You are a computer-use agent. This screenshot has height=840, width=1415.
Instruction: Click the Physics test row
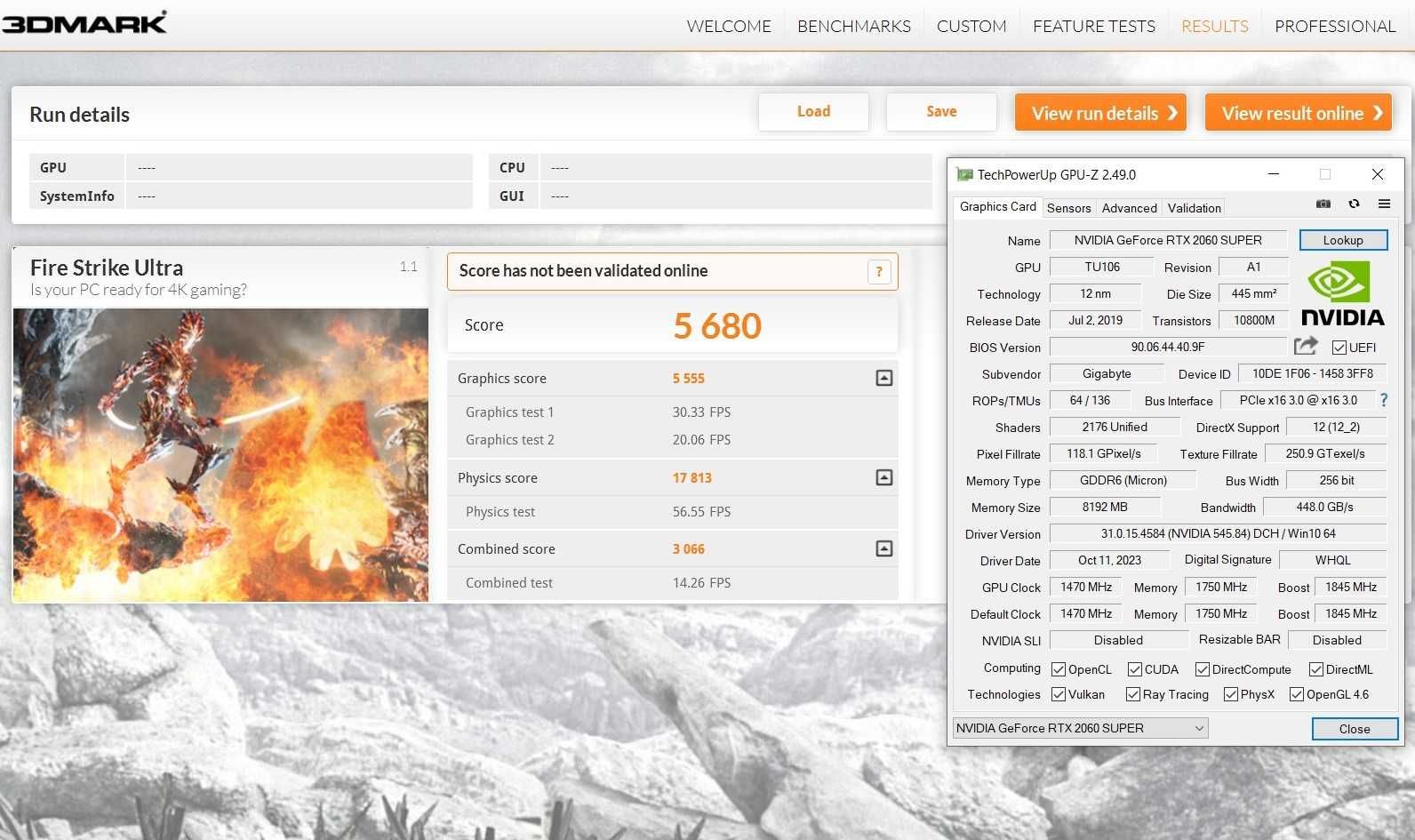click(x=673, y=512)
